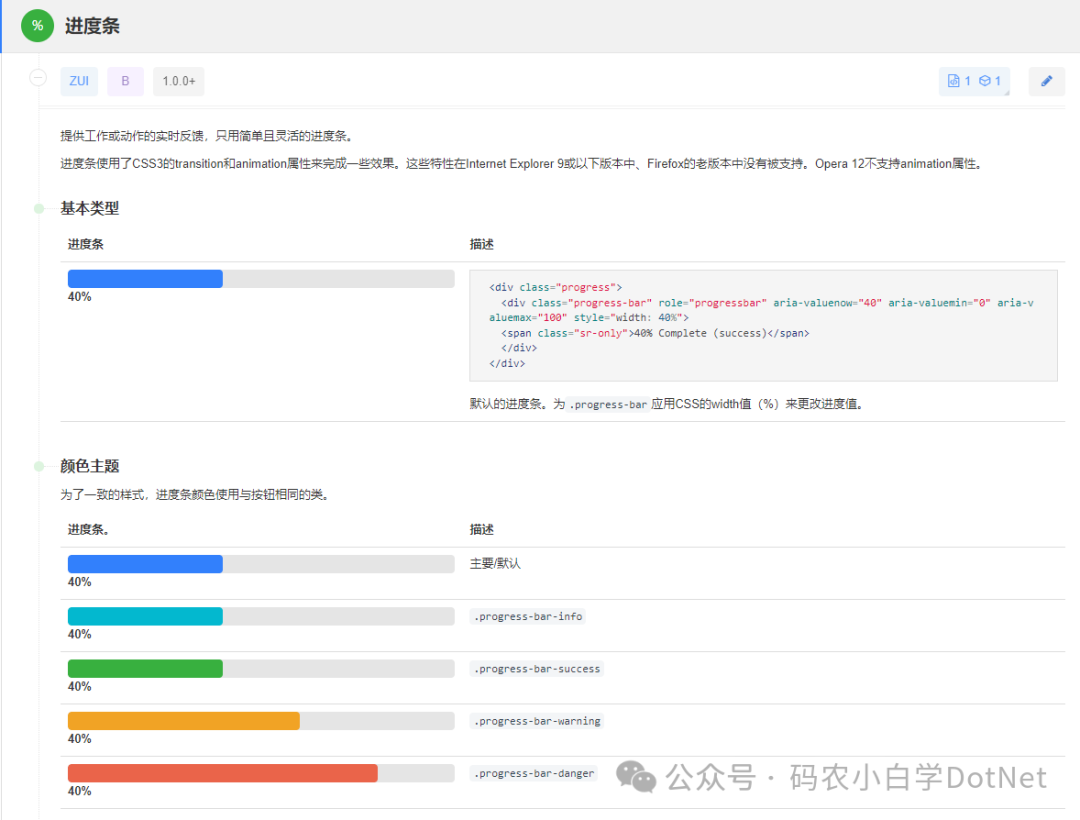
Task: Click the green percent icon in header
Action: pos(37,26)
